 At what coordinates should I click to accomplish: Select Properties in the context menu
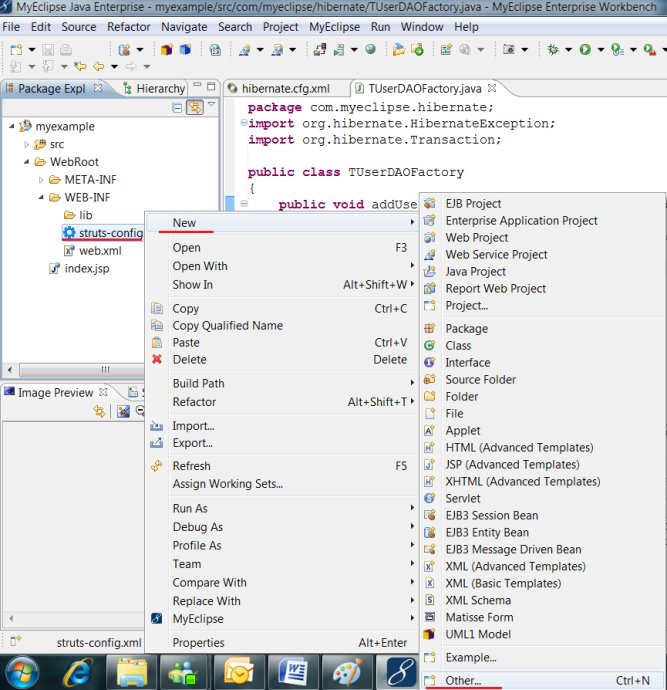point(282,642)
